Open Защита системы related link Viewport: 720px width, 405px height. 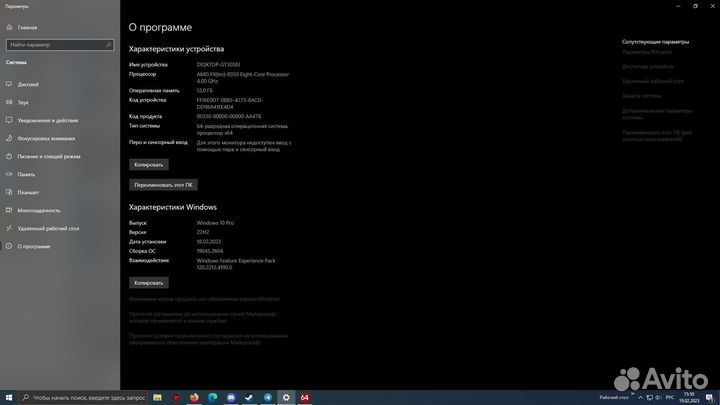pyautogui.click(x=641, y=96)
